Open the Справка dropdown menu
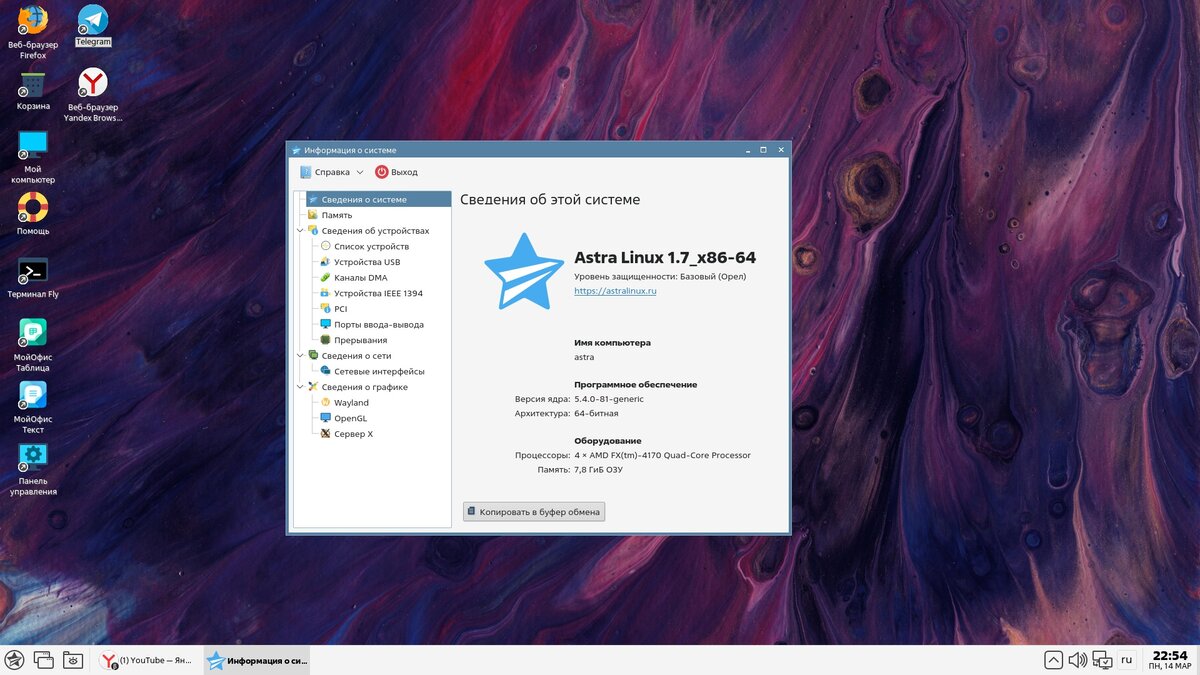Viewport: 1200px width, 675px height. (332, 172)
